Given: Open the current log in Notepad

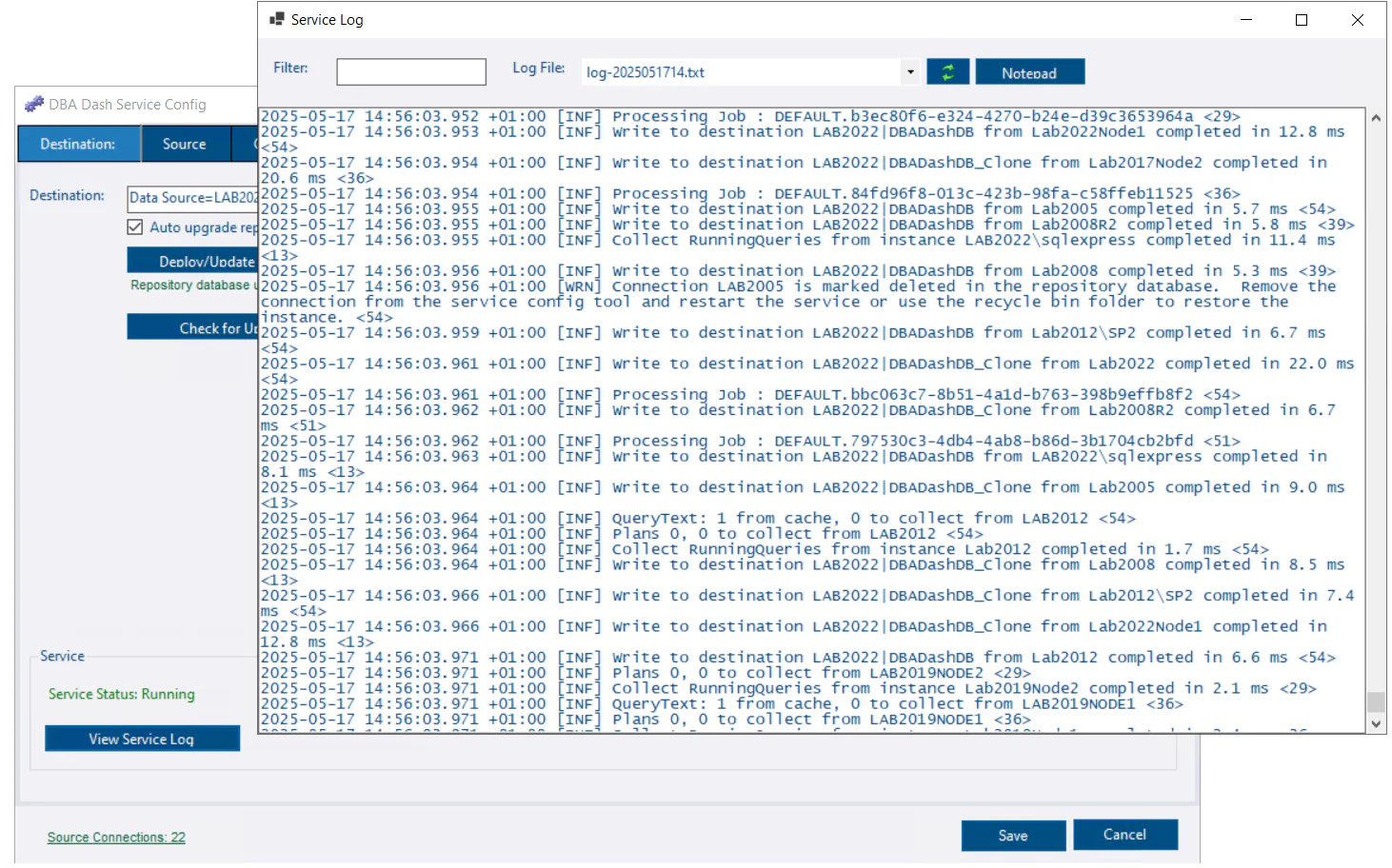Looking at the screenshot, I should coord(1029,70).
